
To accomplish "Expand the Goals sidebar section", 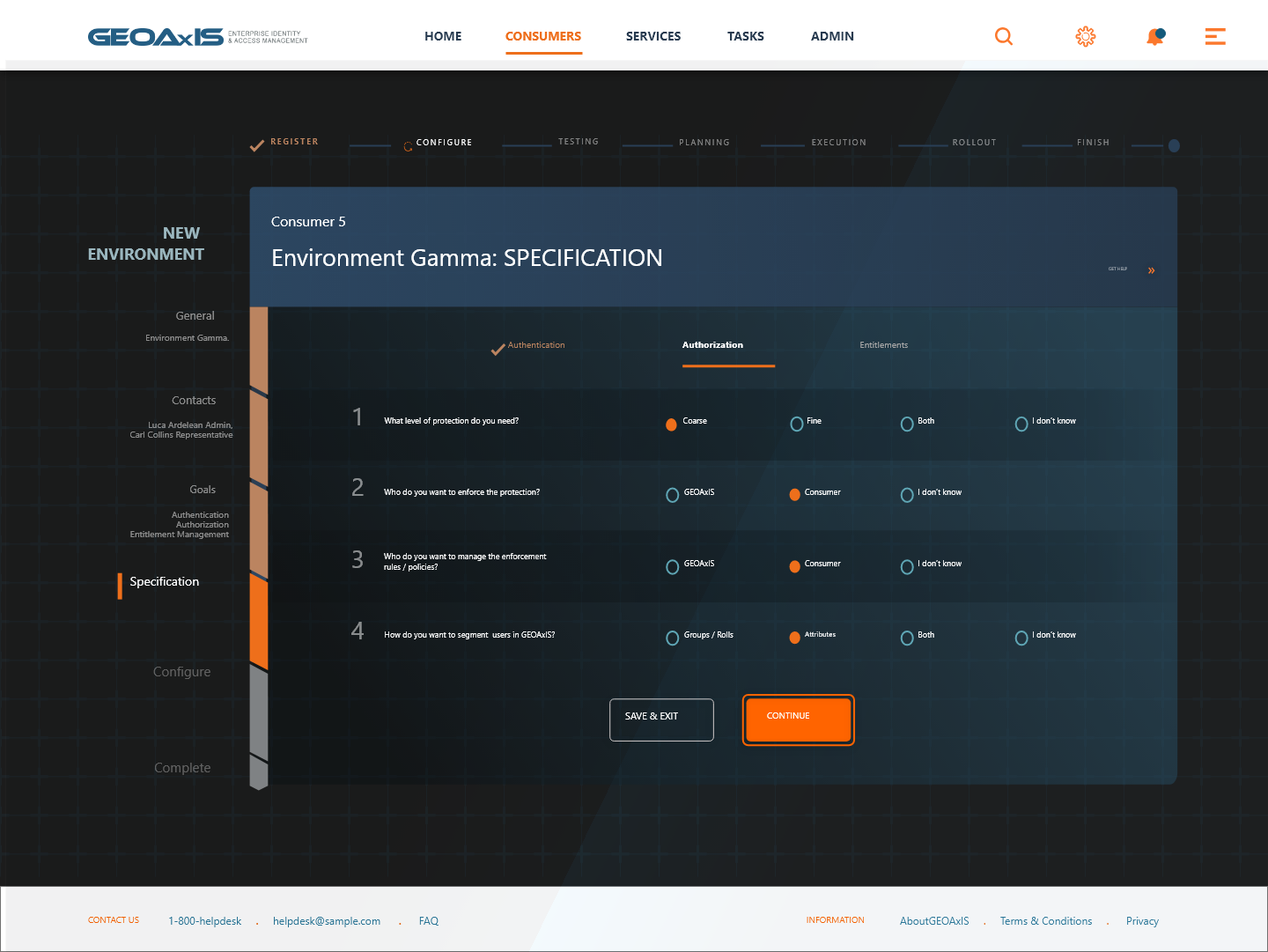I will [x=203, y=490].
